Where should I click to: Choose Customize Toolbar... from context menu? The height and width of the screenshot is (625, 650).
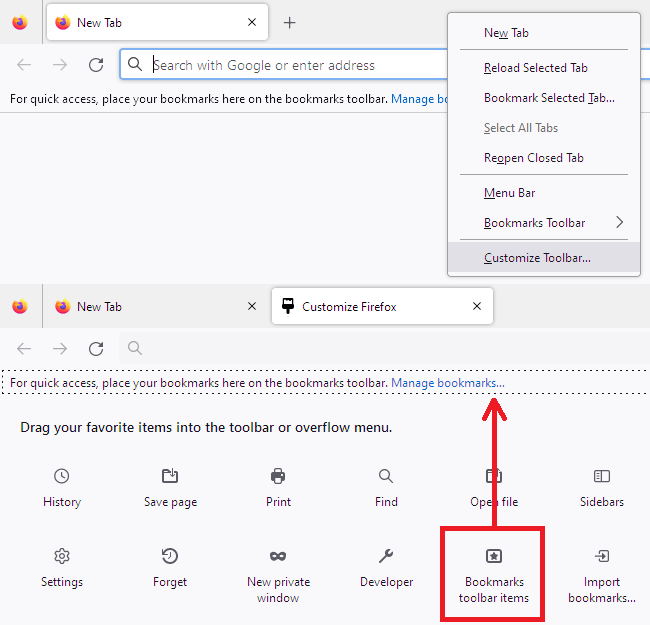(x=537, y=258)
